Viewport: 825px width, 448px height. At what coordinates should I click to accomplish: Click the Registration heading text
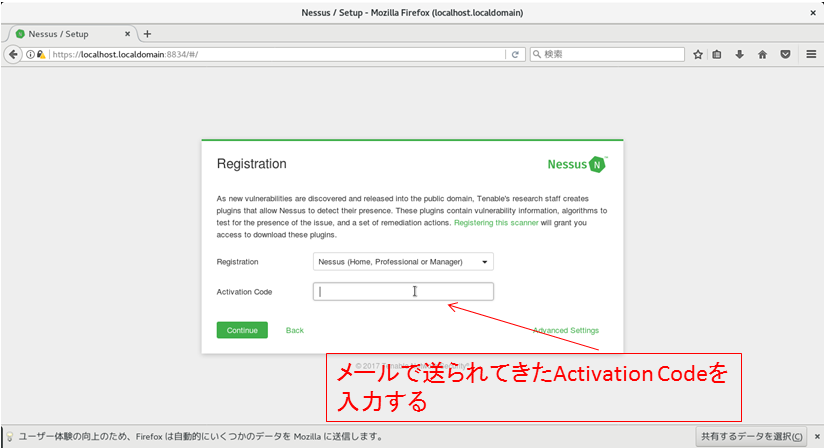(251, 164)
